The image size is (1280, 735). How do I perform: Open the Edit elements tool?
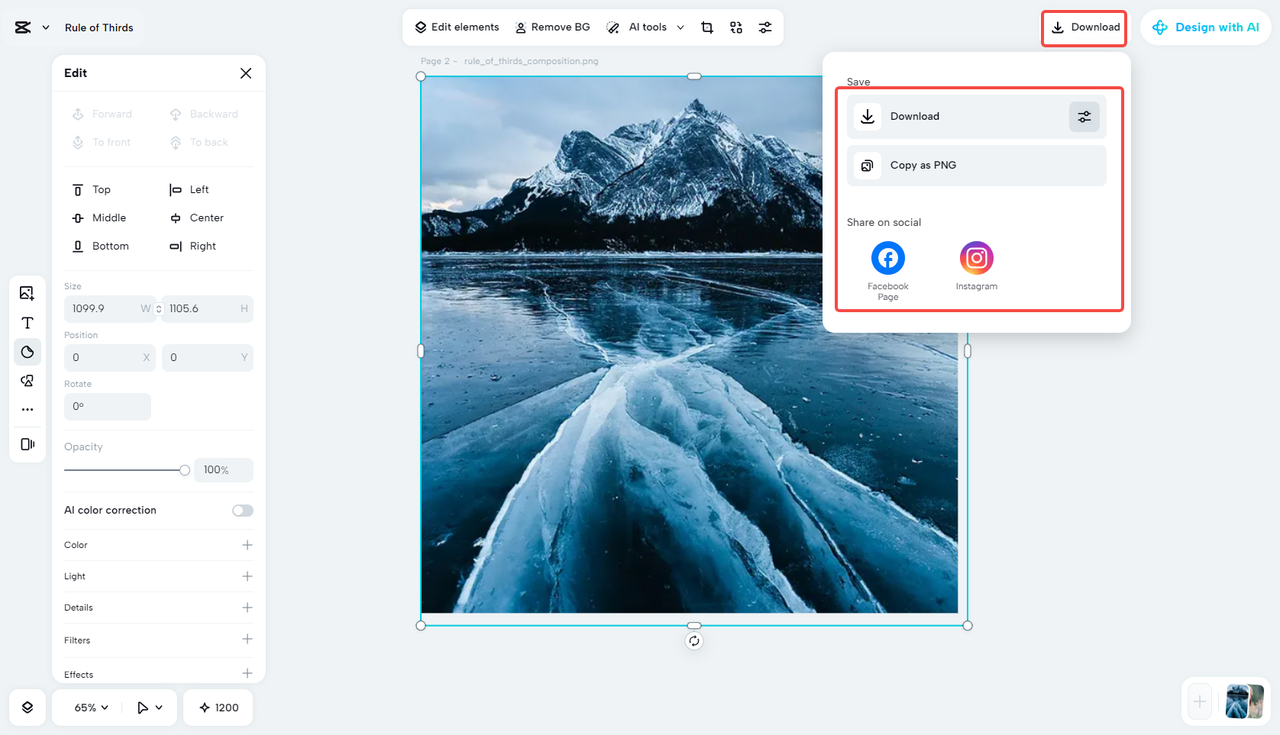tap(456, 27)
